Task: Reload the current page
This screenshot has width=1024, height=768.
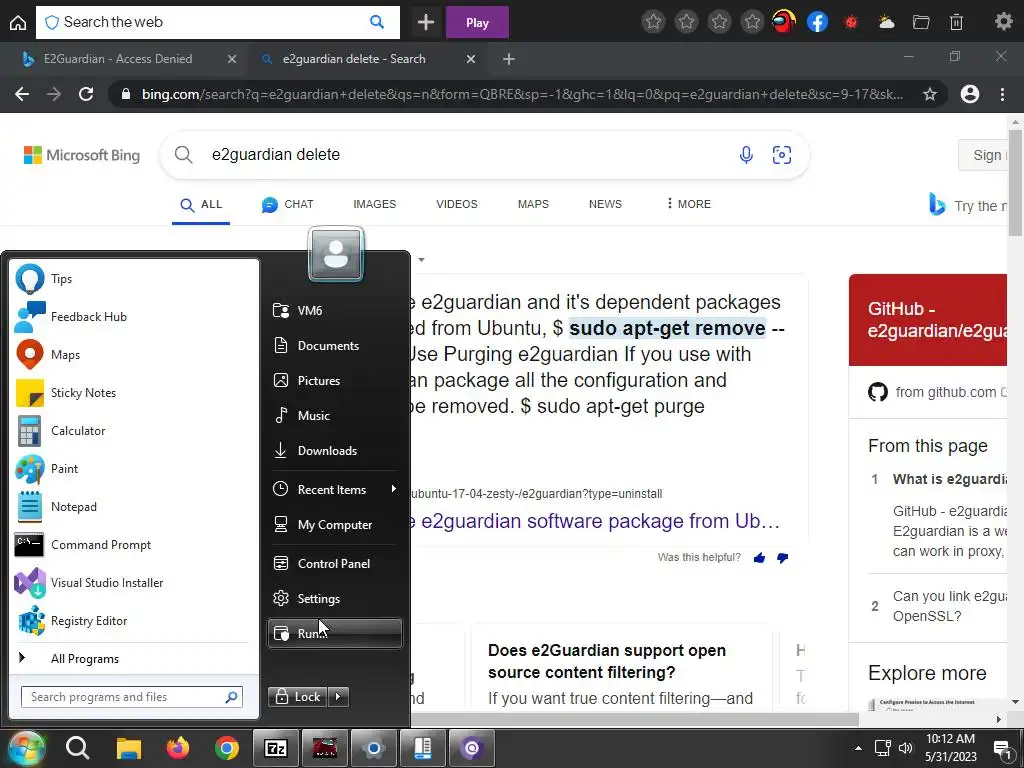Action: click(86, 94)
